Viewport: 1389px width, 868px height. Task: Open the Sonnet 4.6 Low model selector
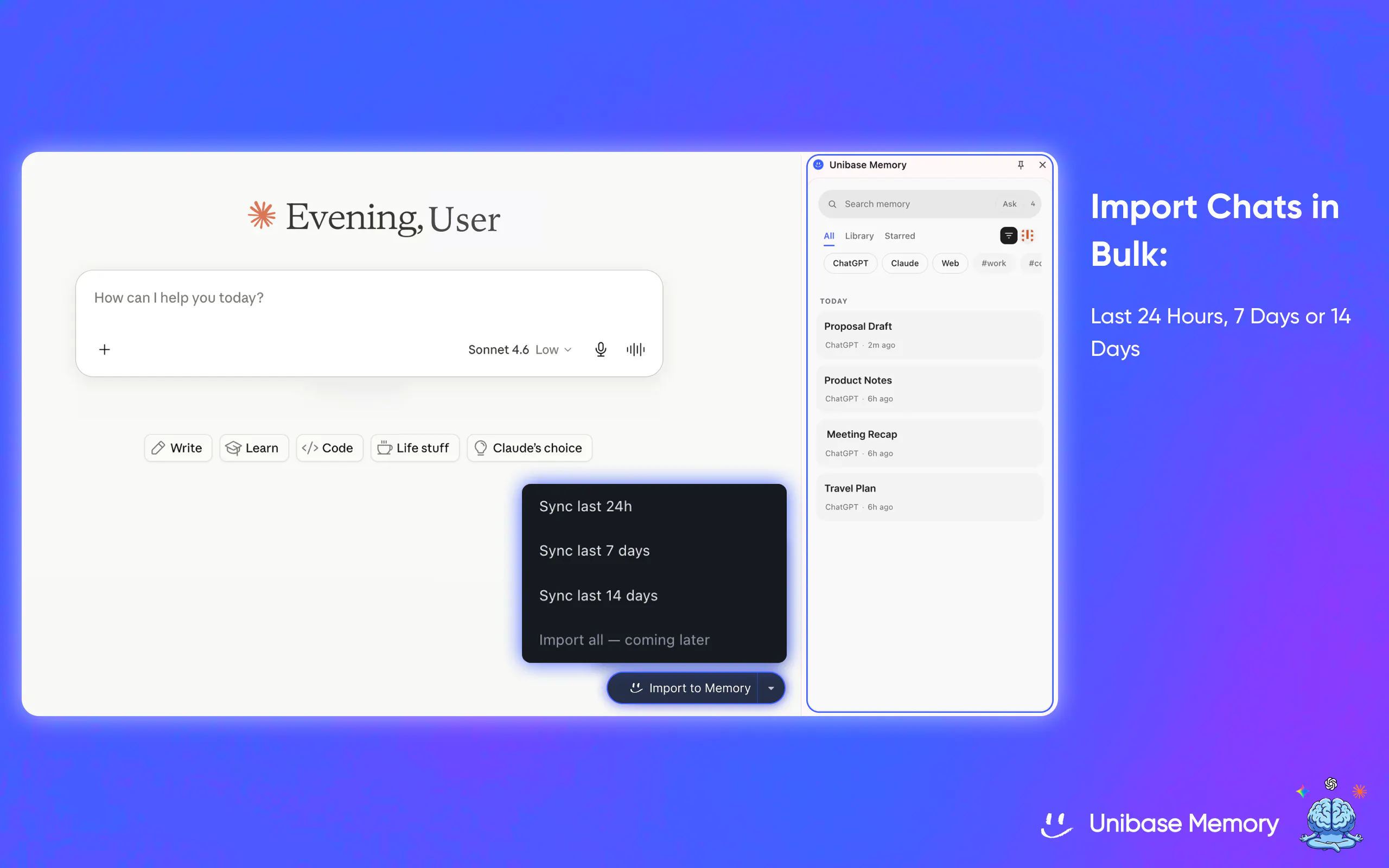click(x=519, y=349)
